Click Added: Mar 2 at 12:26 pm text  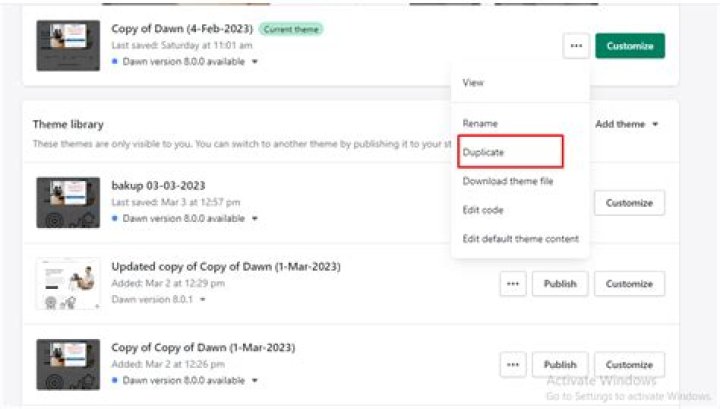click(168, 364)
